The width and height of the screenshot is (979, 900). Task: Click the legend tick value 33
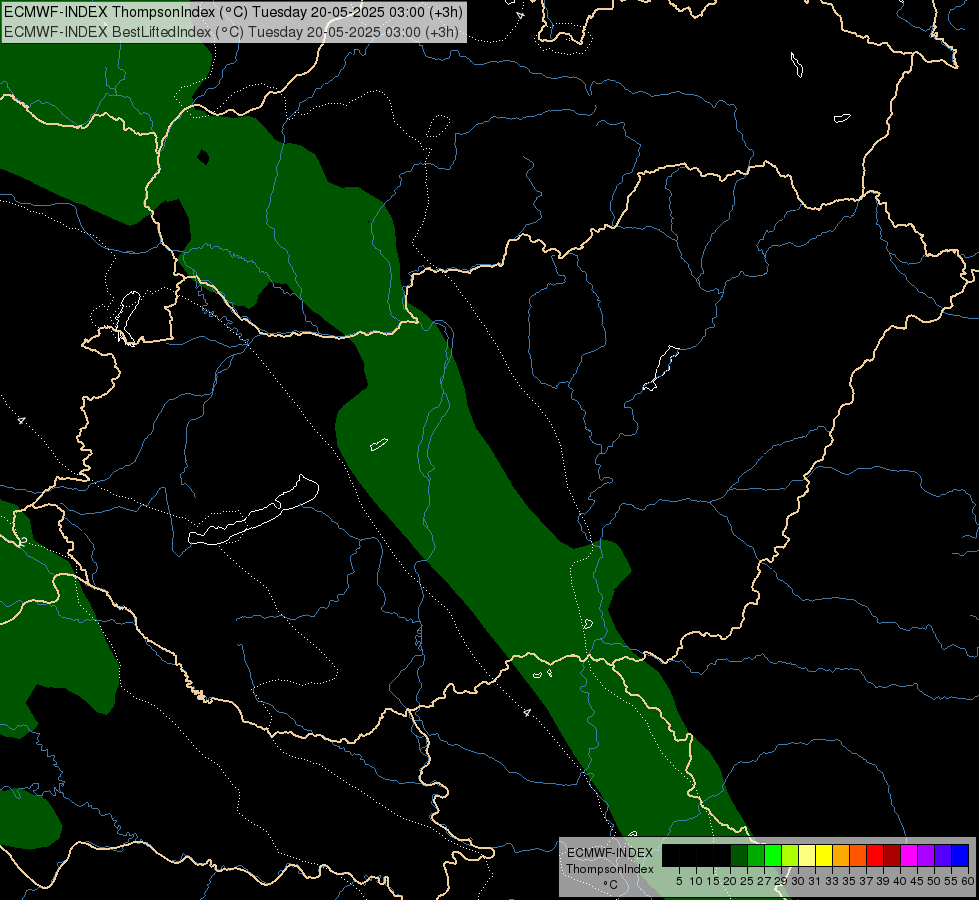click(x=832, y=881)
